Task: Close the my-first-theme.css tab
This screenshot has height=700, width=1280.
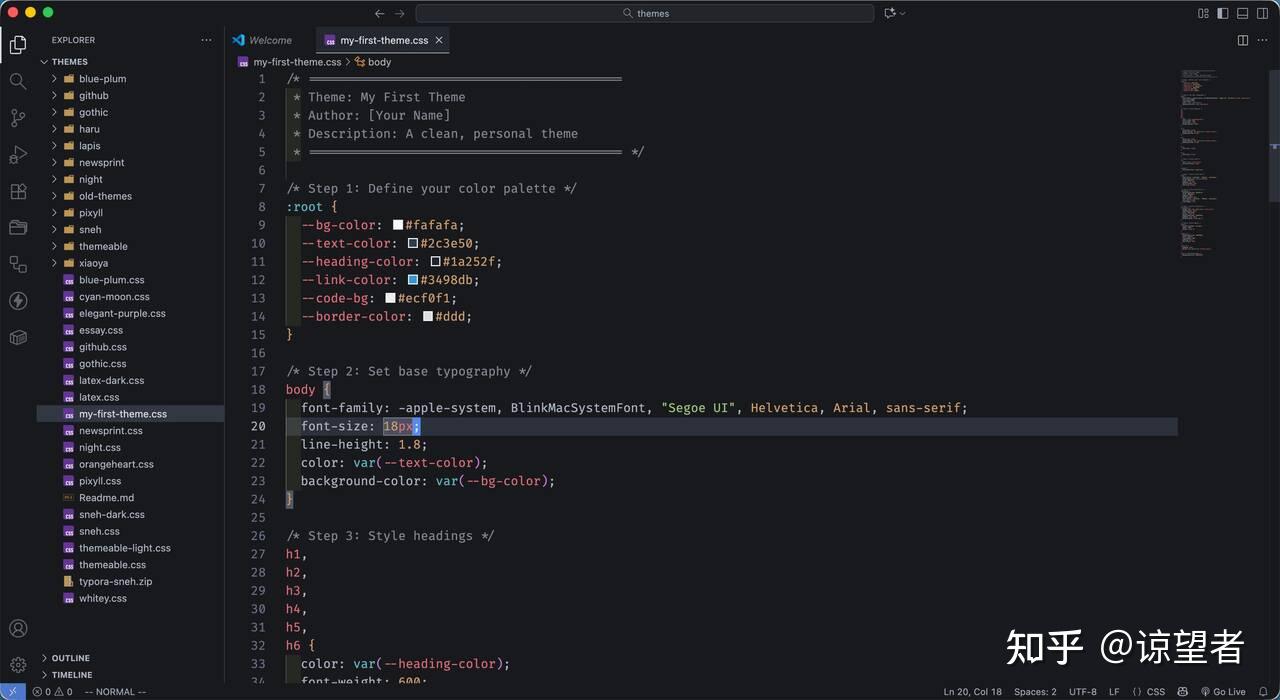Action: tap(439, 40)
